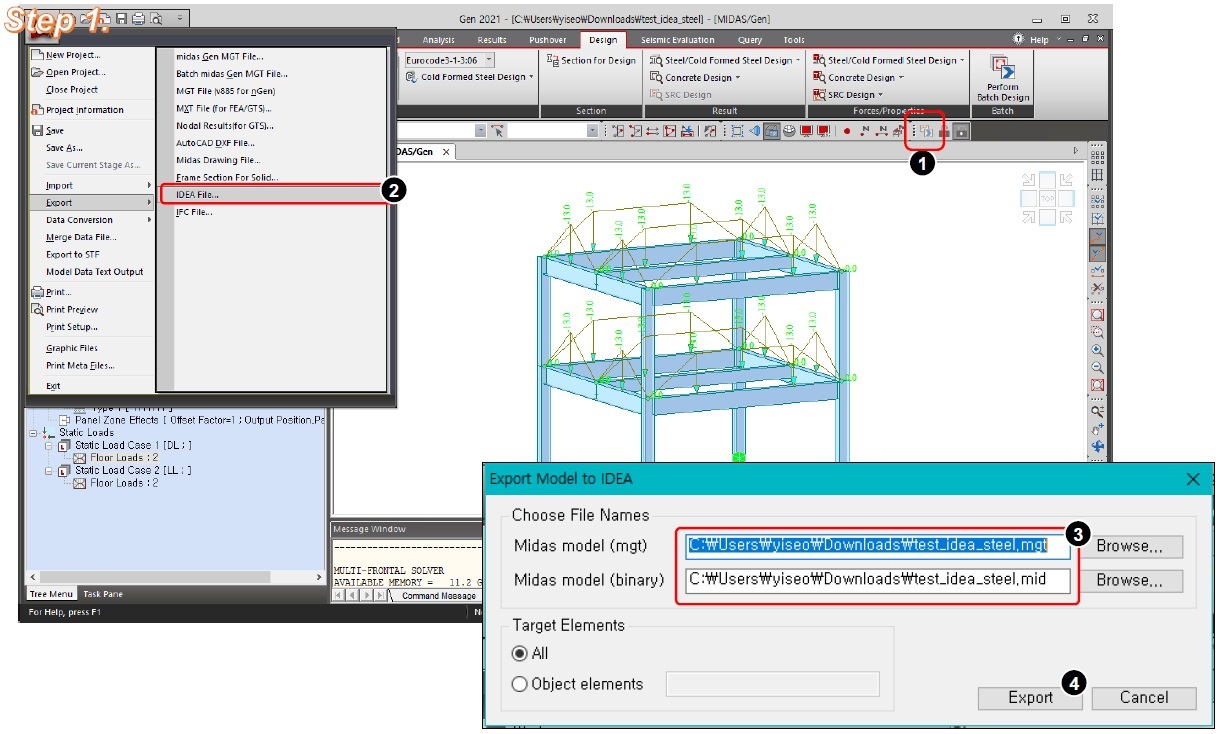Click Project Information in File menu
This screenshot has height=734, width=1220.
(x=84, y=110)
